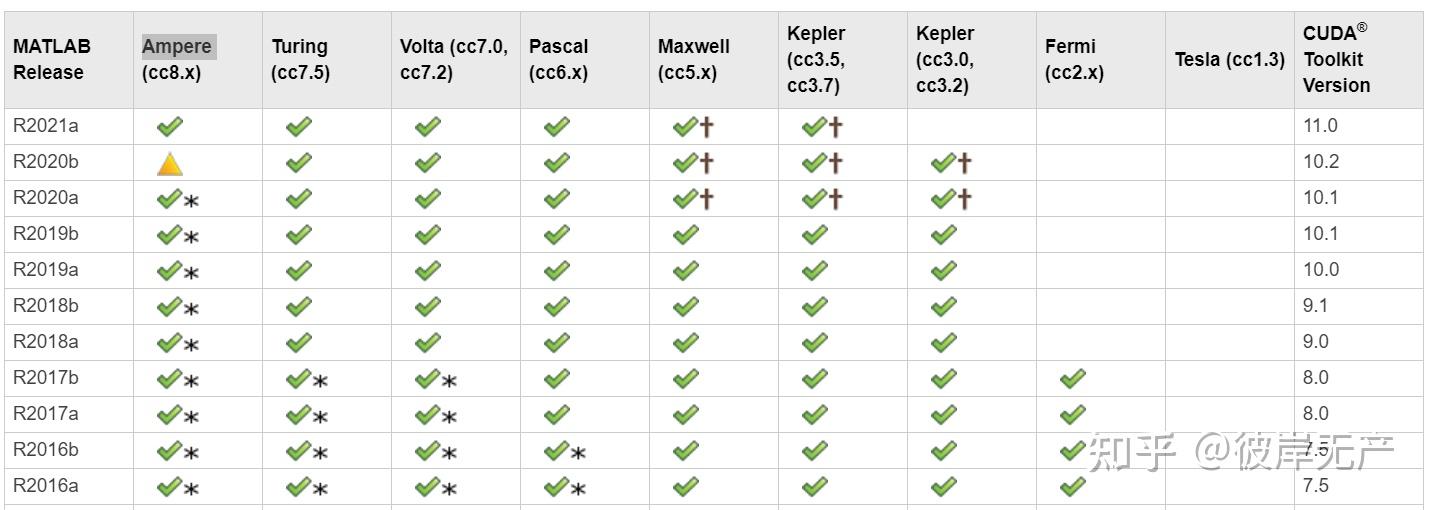Click the Turing (cc7.5) column header

click(300, 60)
